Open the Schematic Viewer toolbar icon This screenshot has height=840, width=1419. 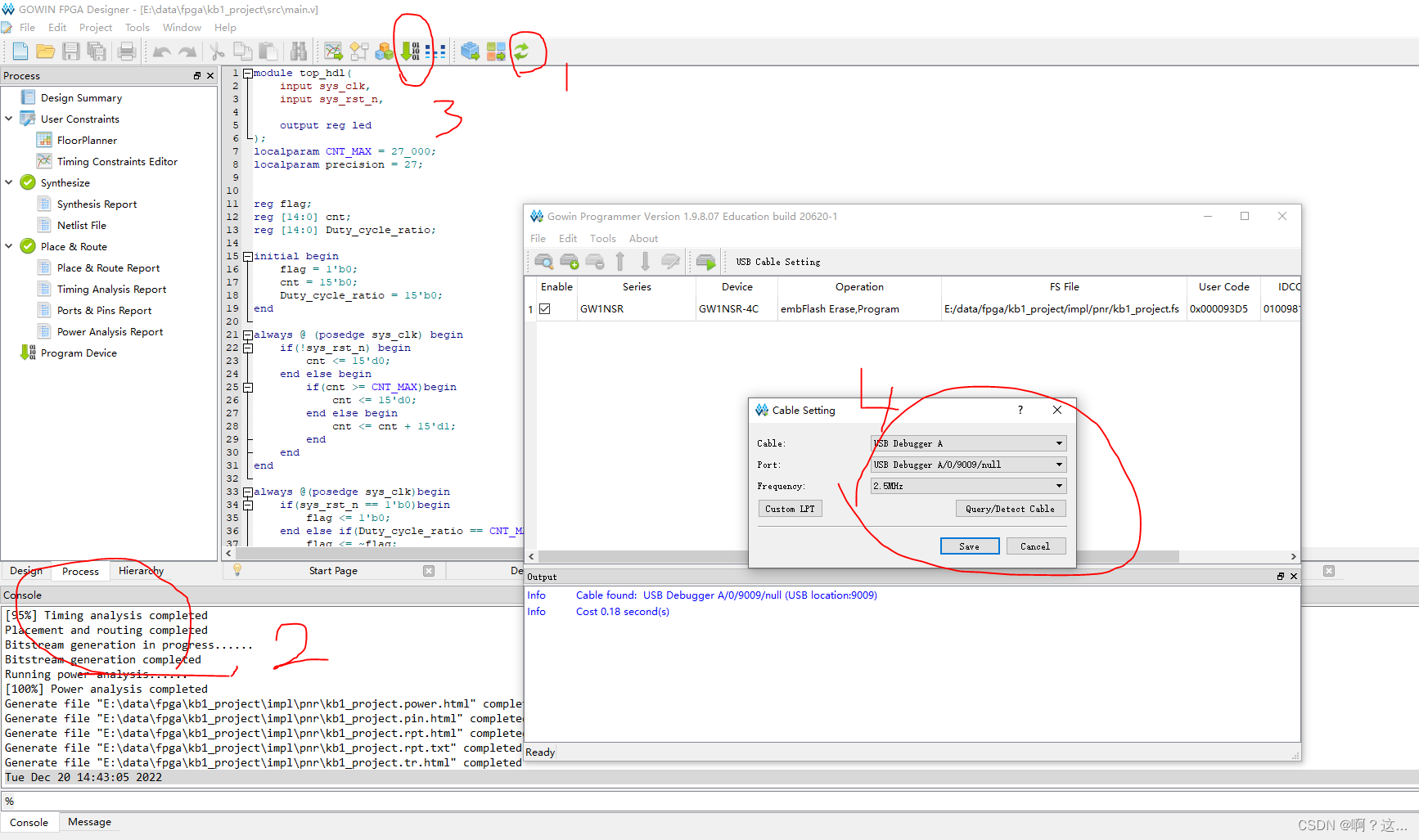[x=359, y=52]
